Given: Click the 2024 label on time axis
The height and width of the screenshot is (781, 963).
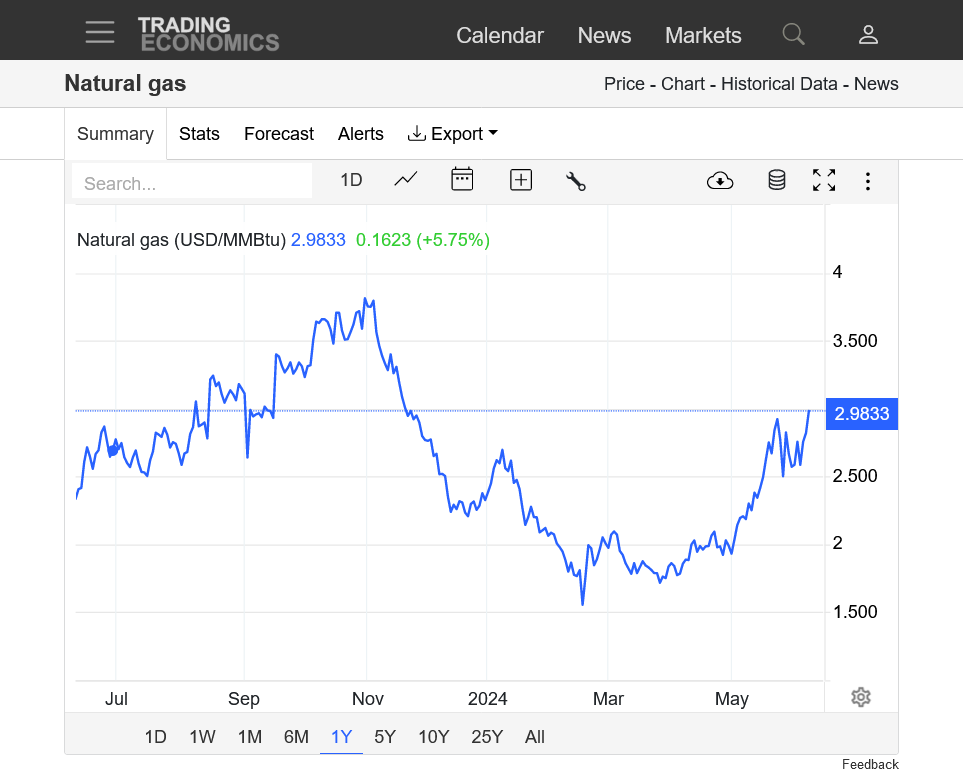Looking at the screenshot, I should 487,699.
